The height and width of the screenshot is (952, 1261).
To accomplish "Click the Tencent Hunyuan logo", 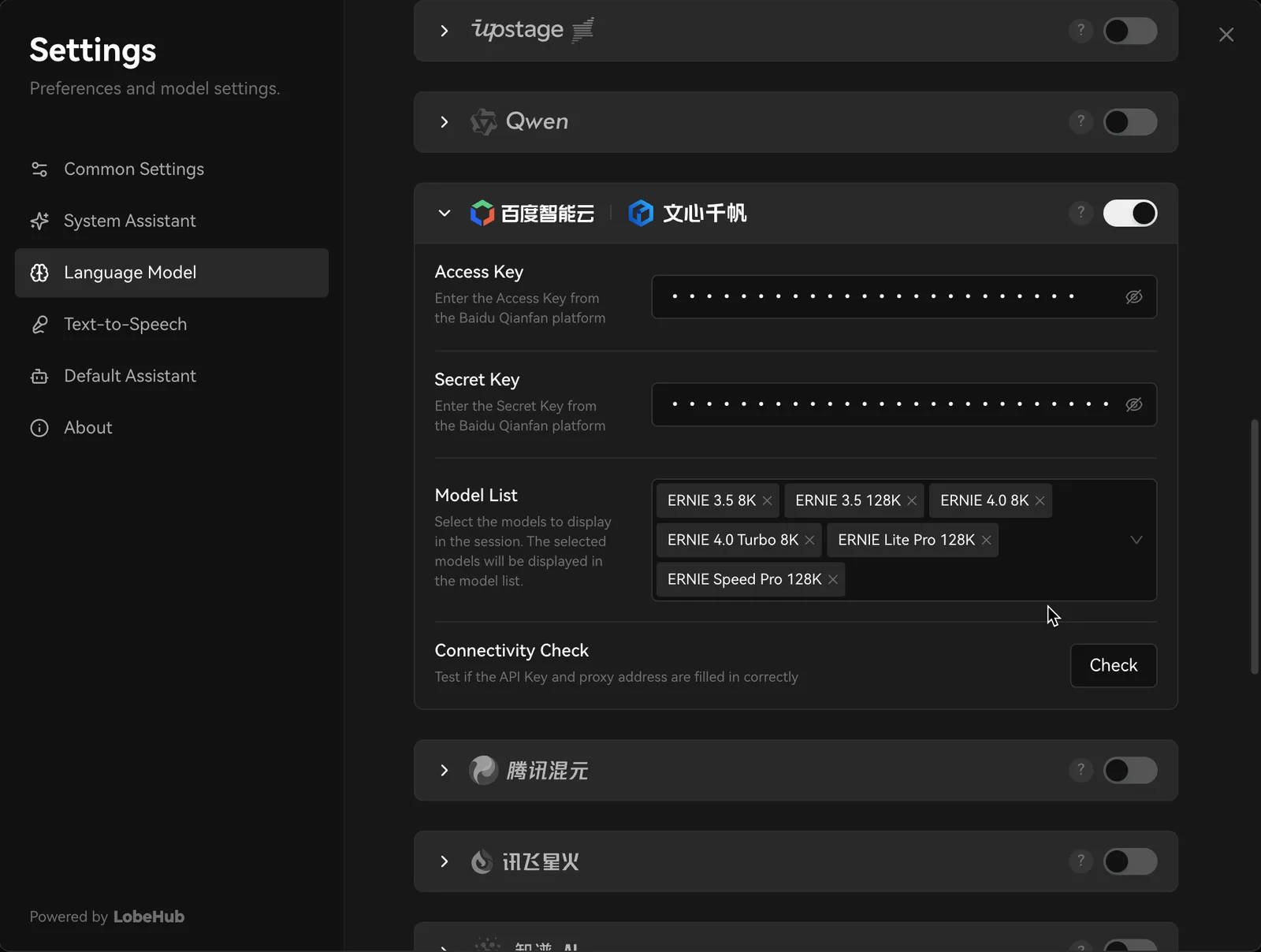I will point(529,770).
